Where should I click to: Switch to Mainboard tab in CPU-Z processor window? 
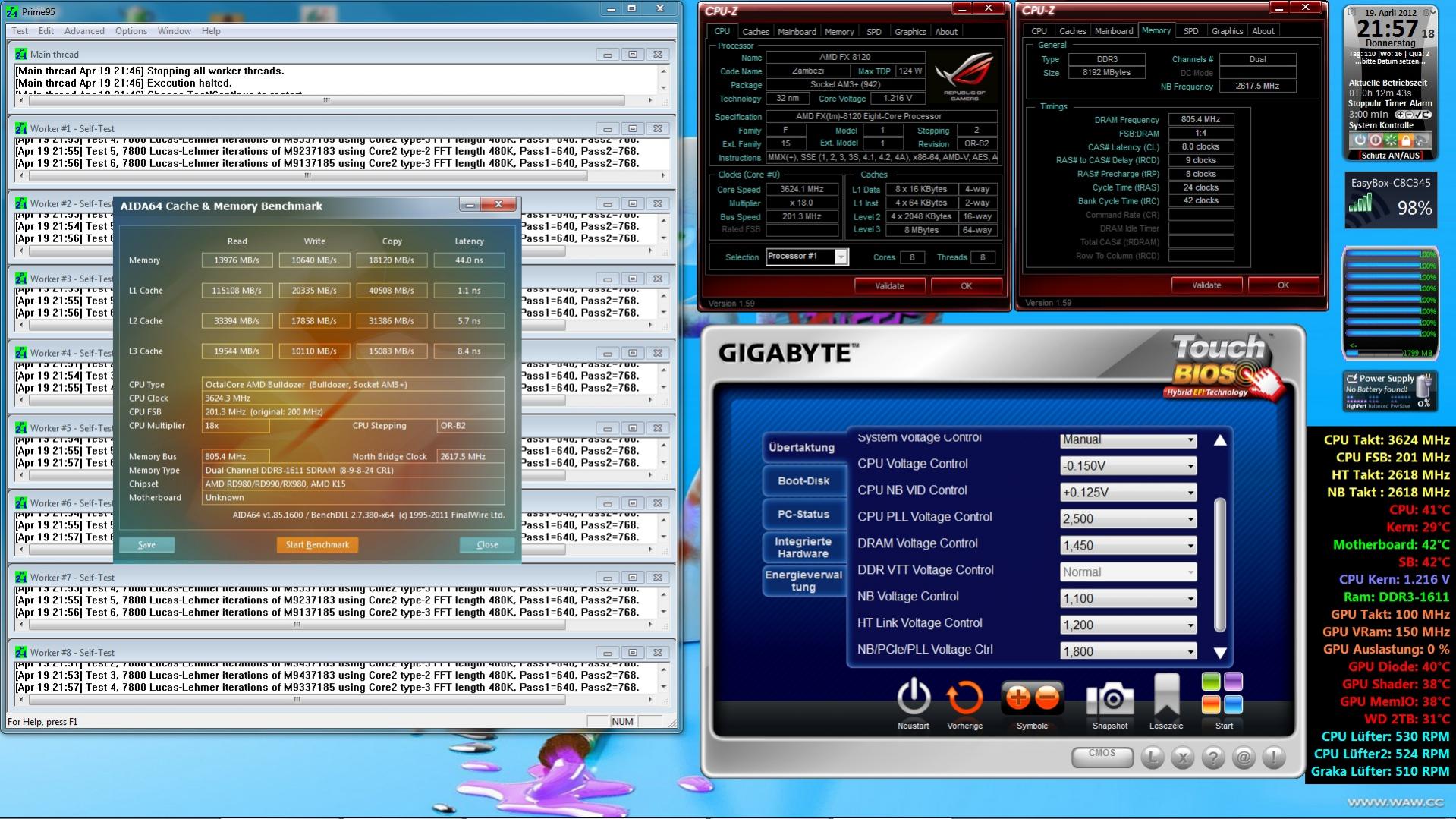797,32
